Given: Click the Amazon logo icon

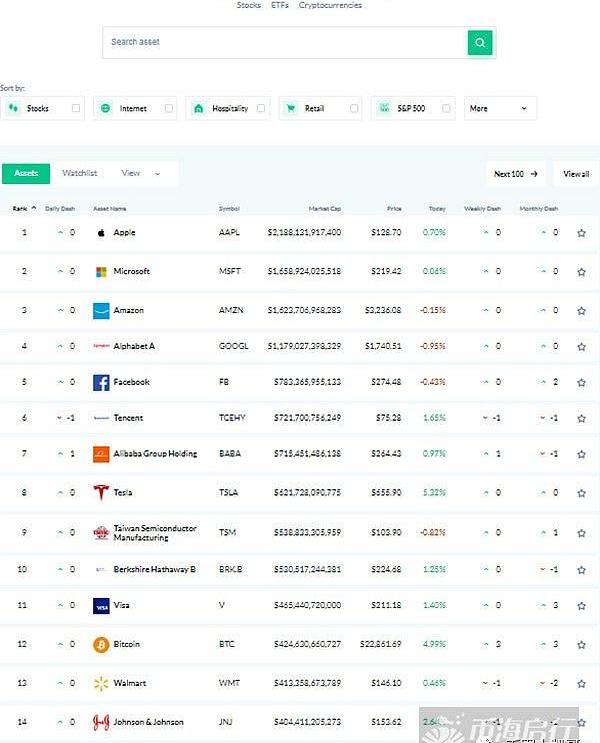Looking at the screenshot, I should (x=101, y=311).
